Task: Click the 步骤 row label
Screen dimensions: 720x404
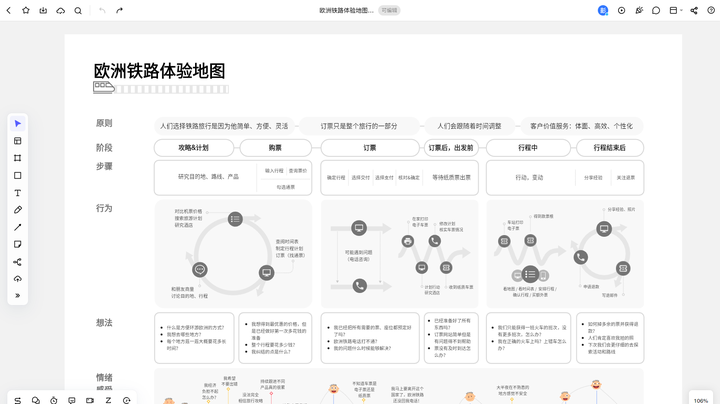Action: tap(104, 166)
